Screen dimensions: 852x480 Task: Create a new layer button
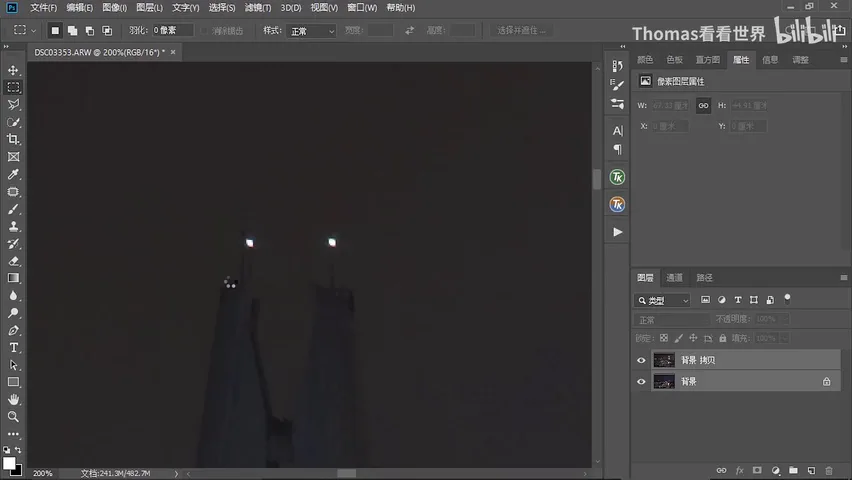tap(811, 470)
